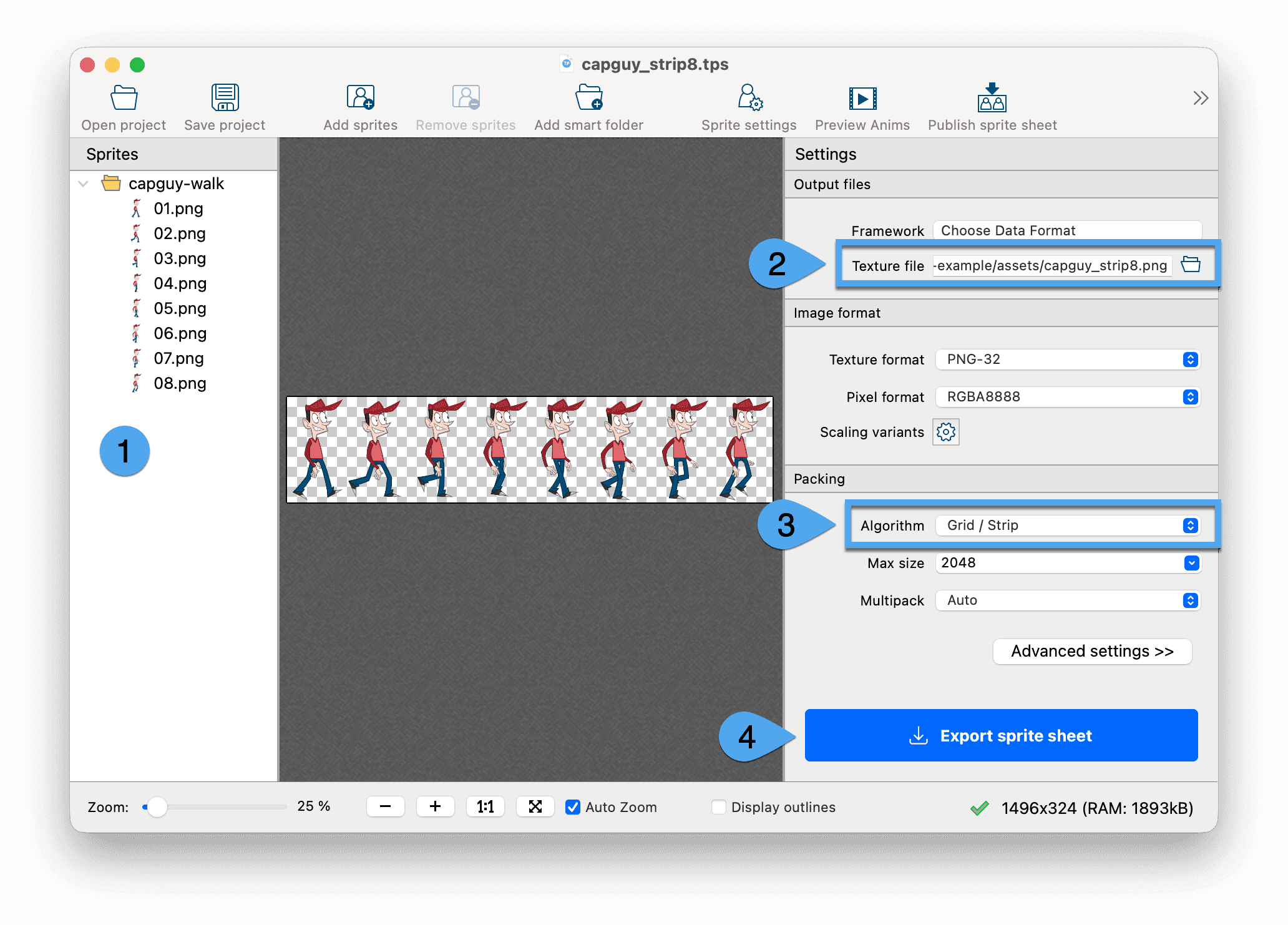Select 06.png in the sprites tree
This screenshot has width=1288, height=925.
pos(180,333)
